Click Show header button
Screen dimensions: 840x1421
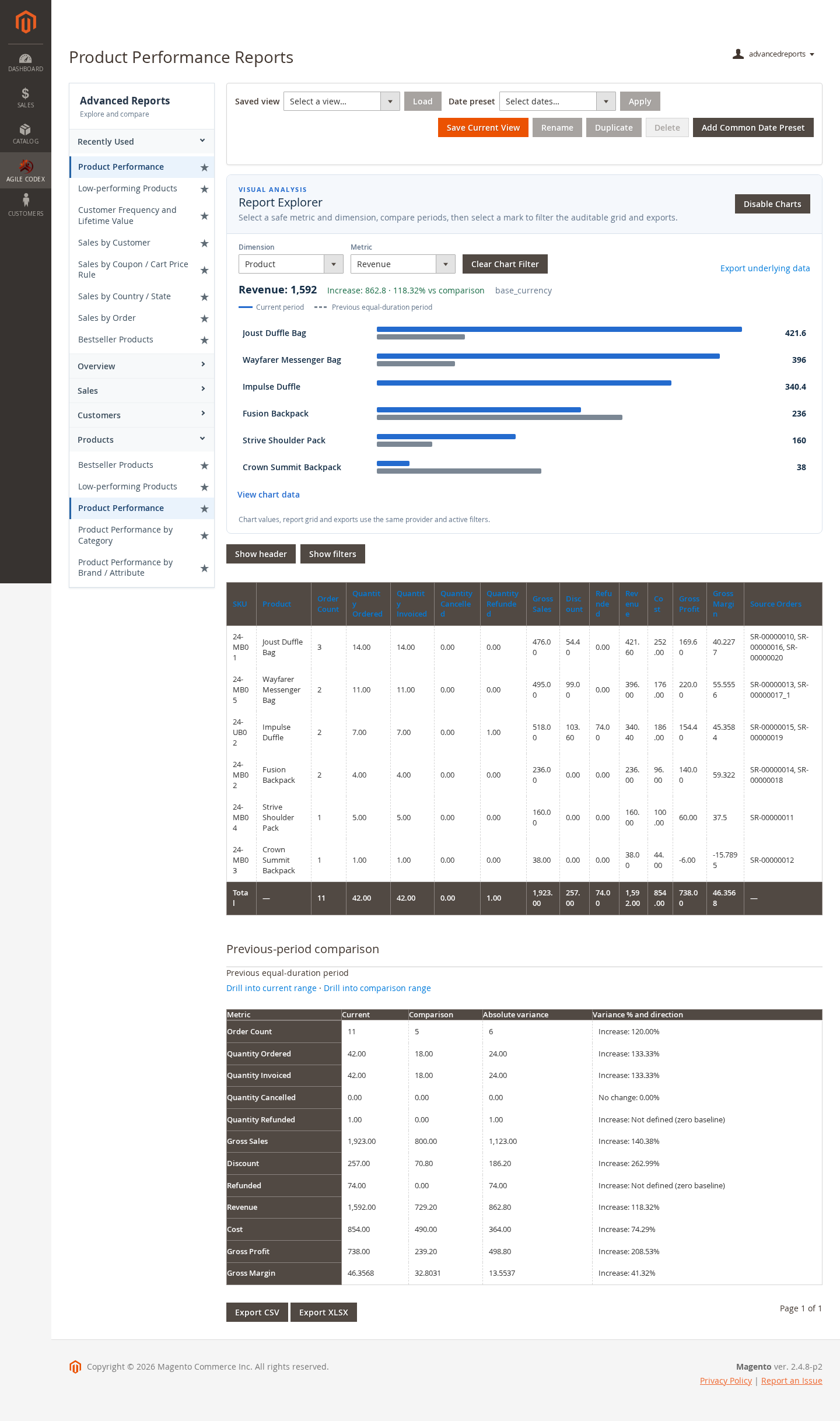(x=261, y=554)
